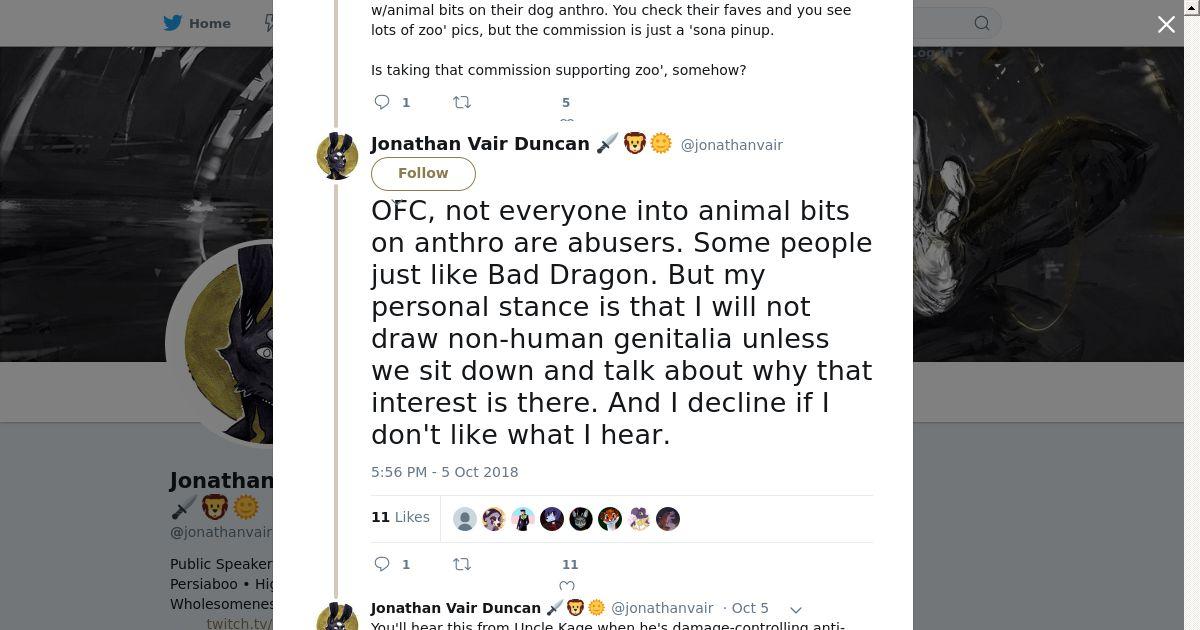Expand the Oct 5 tweet options chevron
The height and width of the screenshot is (630, 1200).
point(796,609)
